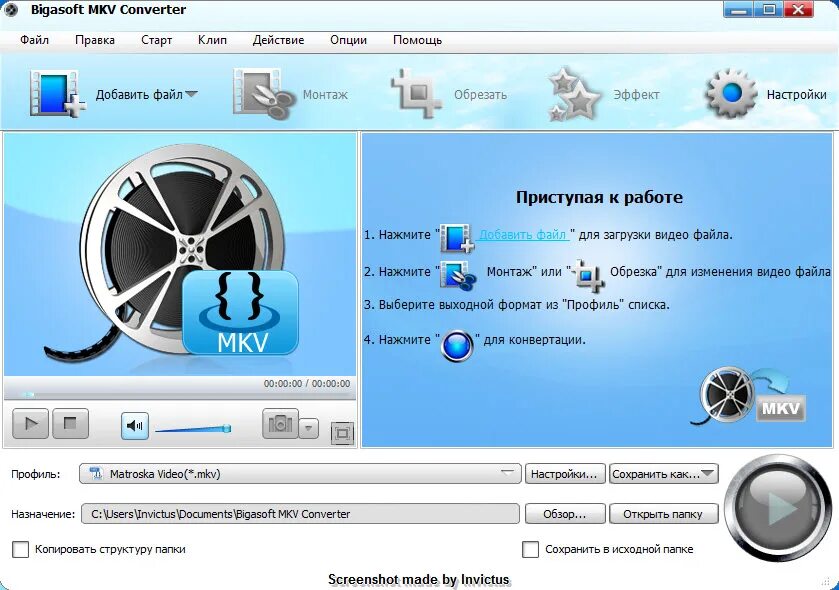Viewport: 839px width, 590px height.
Task: Open the Эффект stars tool
Action: (x=574, y=94)
